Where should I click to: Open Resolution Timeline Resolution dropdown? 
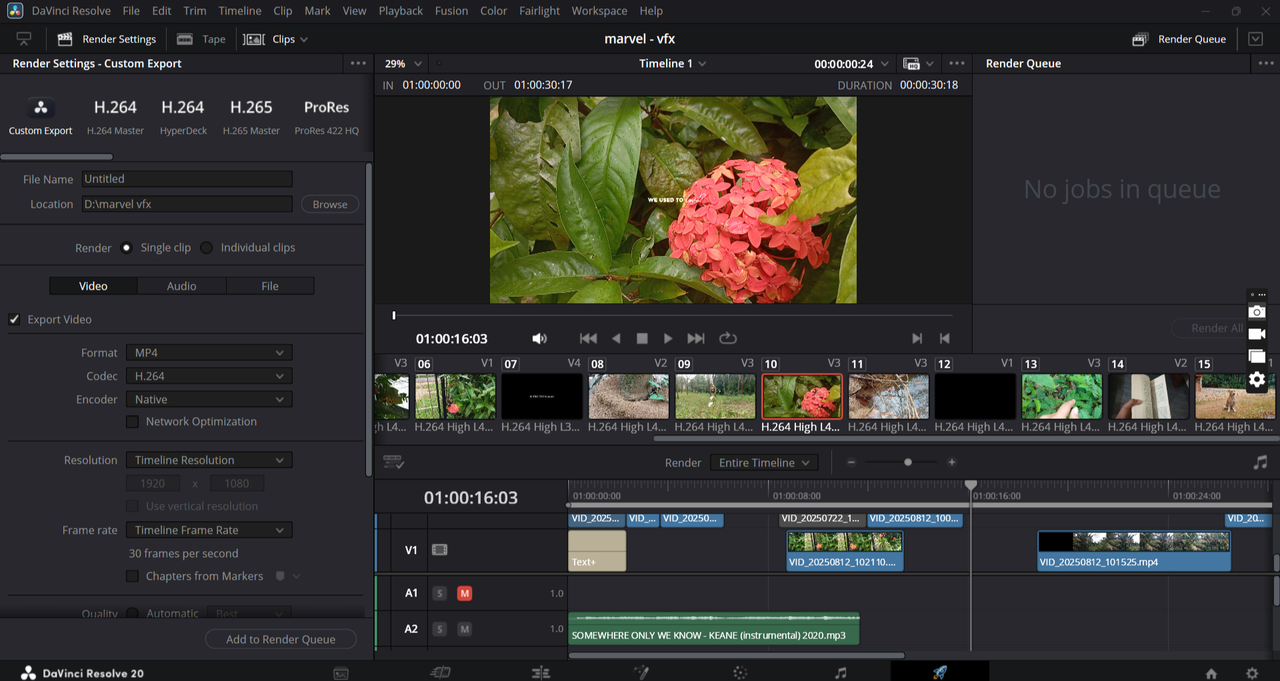tap(209, 461)
